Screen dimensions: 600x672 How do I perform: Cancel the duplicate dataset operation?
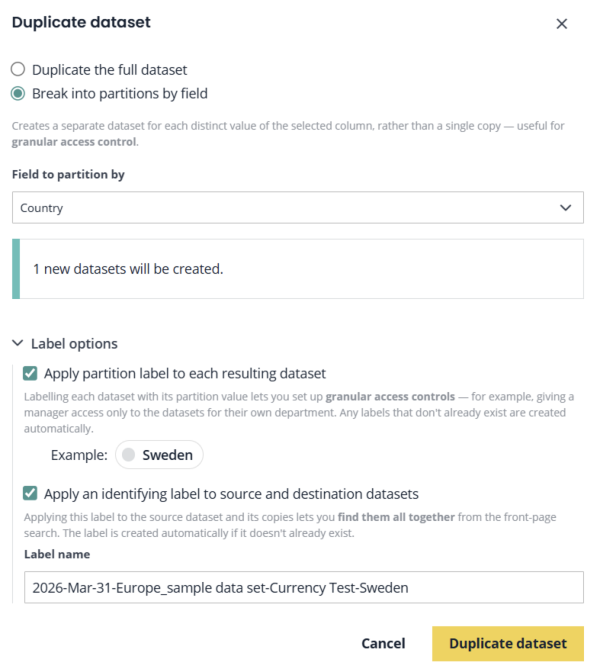(383, 643)
